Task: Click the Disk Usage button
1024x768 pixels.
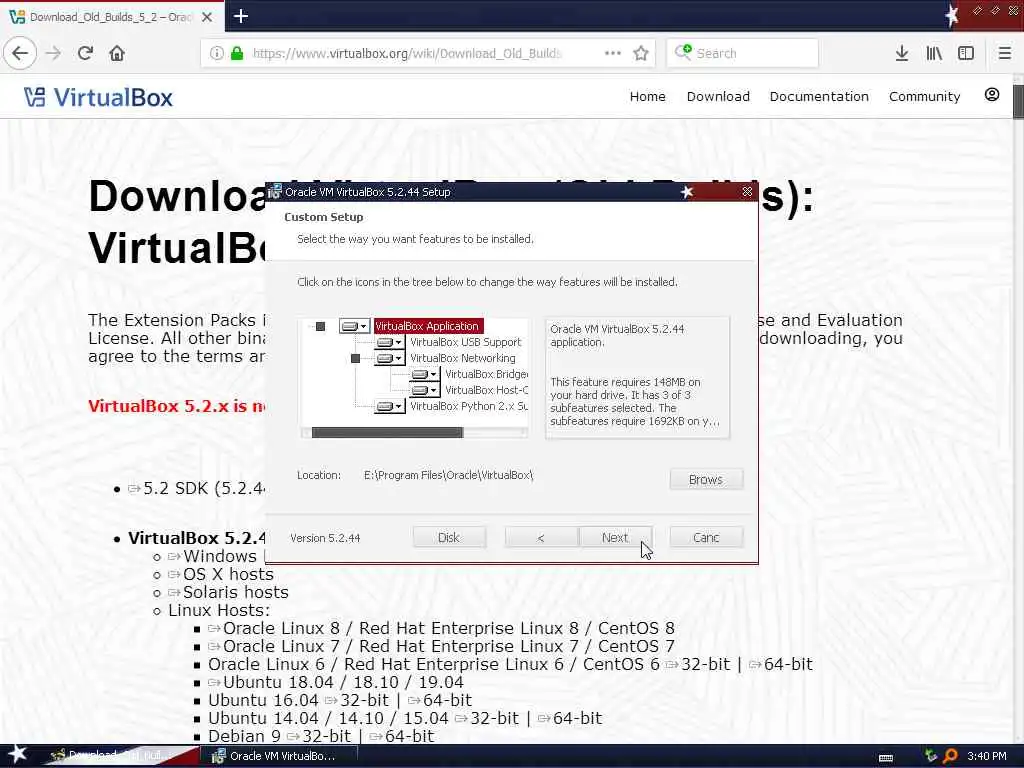Action: [x=449, y=537]
